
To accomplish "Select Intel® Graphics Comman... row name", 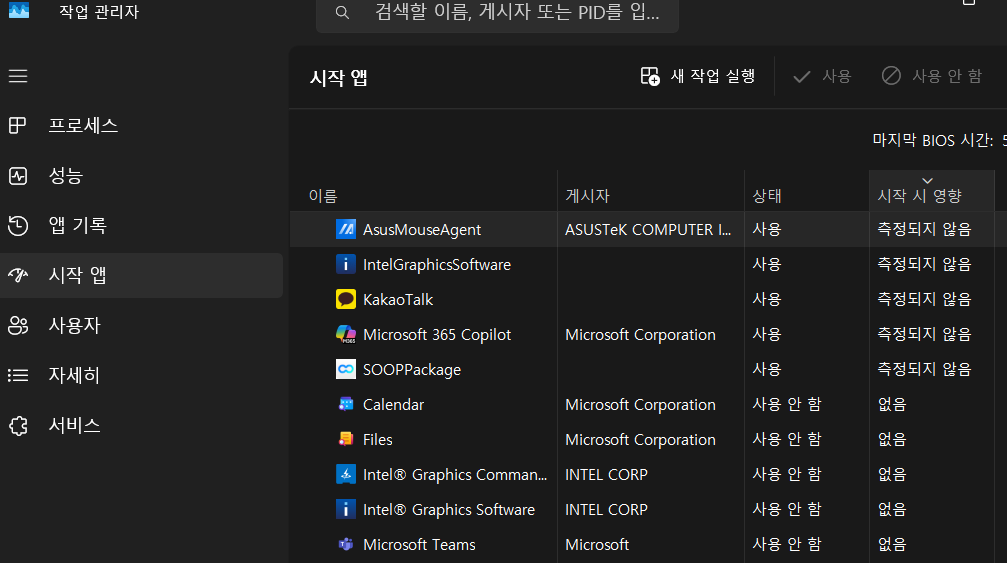I will 455,474.
